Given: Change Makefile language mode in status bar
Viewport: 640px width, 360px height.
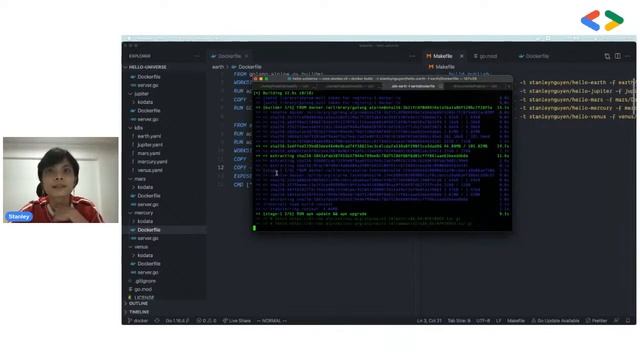Looking at the screenshot, I should [x=516, y=321].
